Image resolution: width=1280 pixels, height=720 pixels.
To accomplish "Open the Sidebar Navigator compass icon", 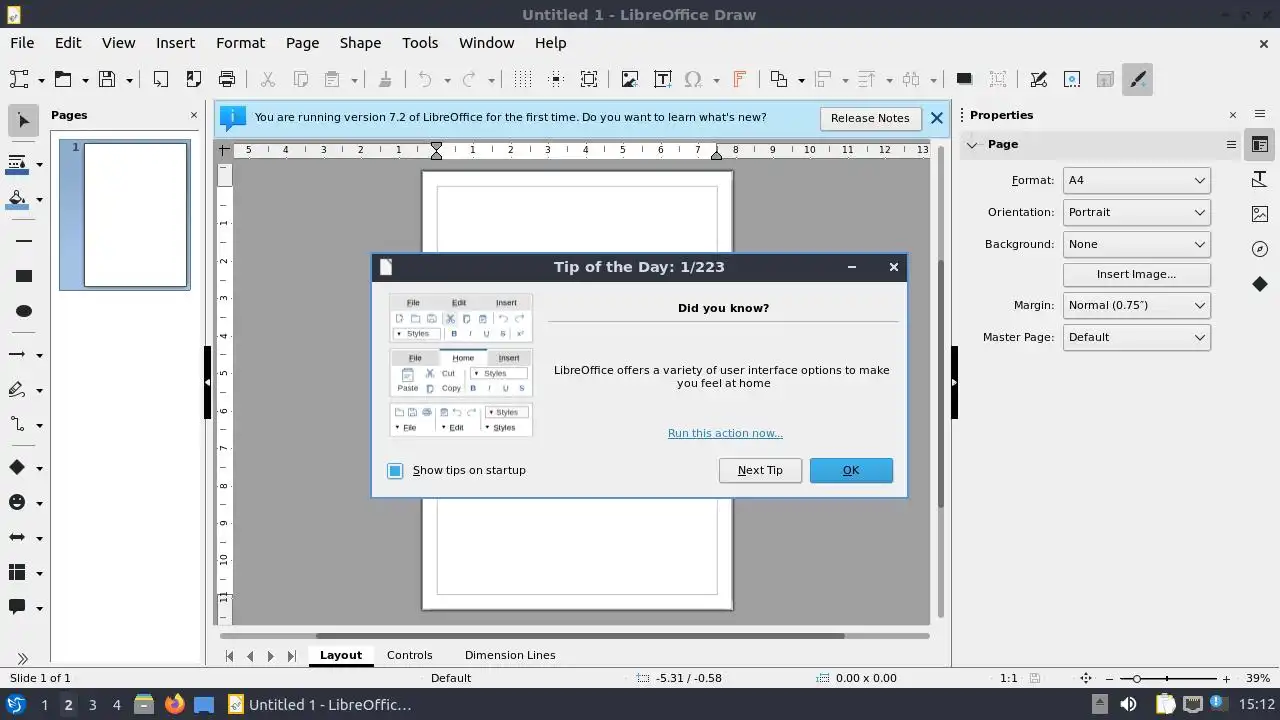I will pos(1260,249).
